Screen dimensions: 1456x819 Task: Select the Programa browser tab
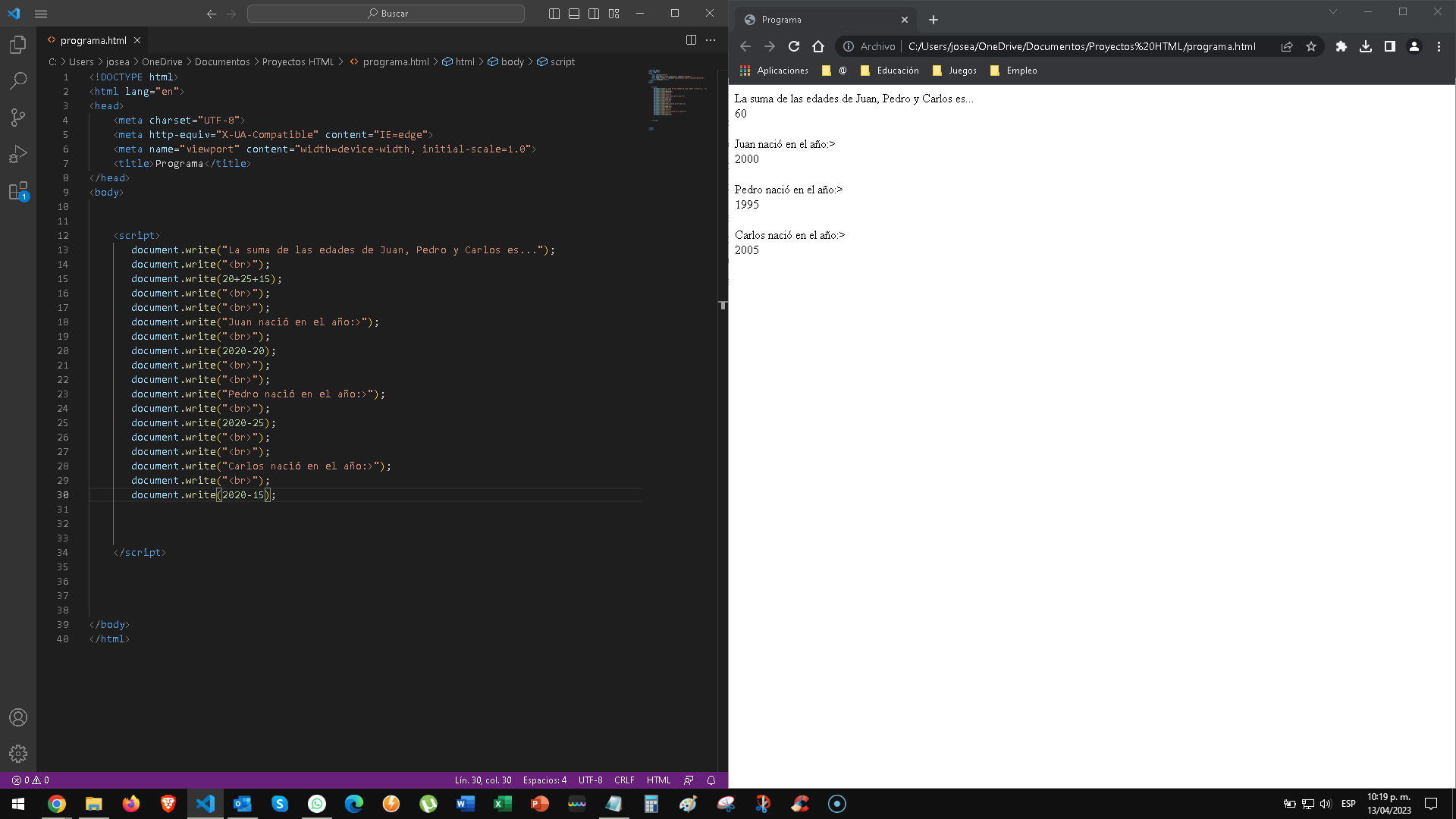point(825,20)
